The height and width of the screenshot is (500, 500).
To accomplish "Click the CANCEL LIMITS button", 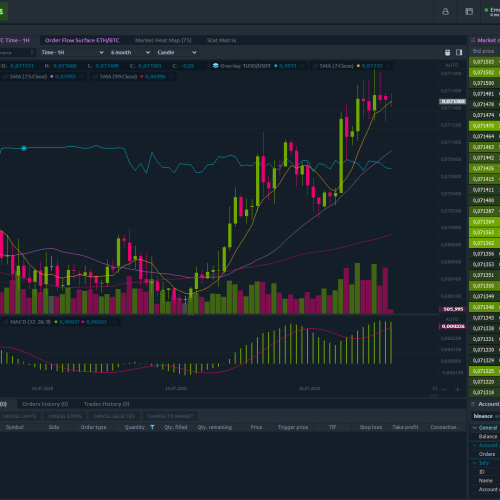I will 19,416.
